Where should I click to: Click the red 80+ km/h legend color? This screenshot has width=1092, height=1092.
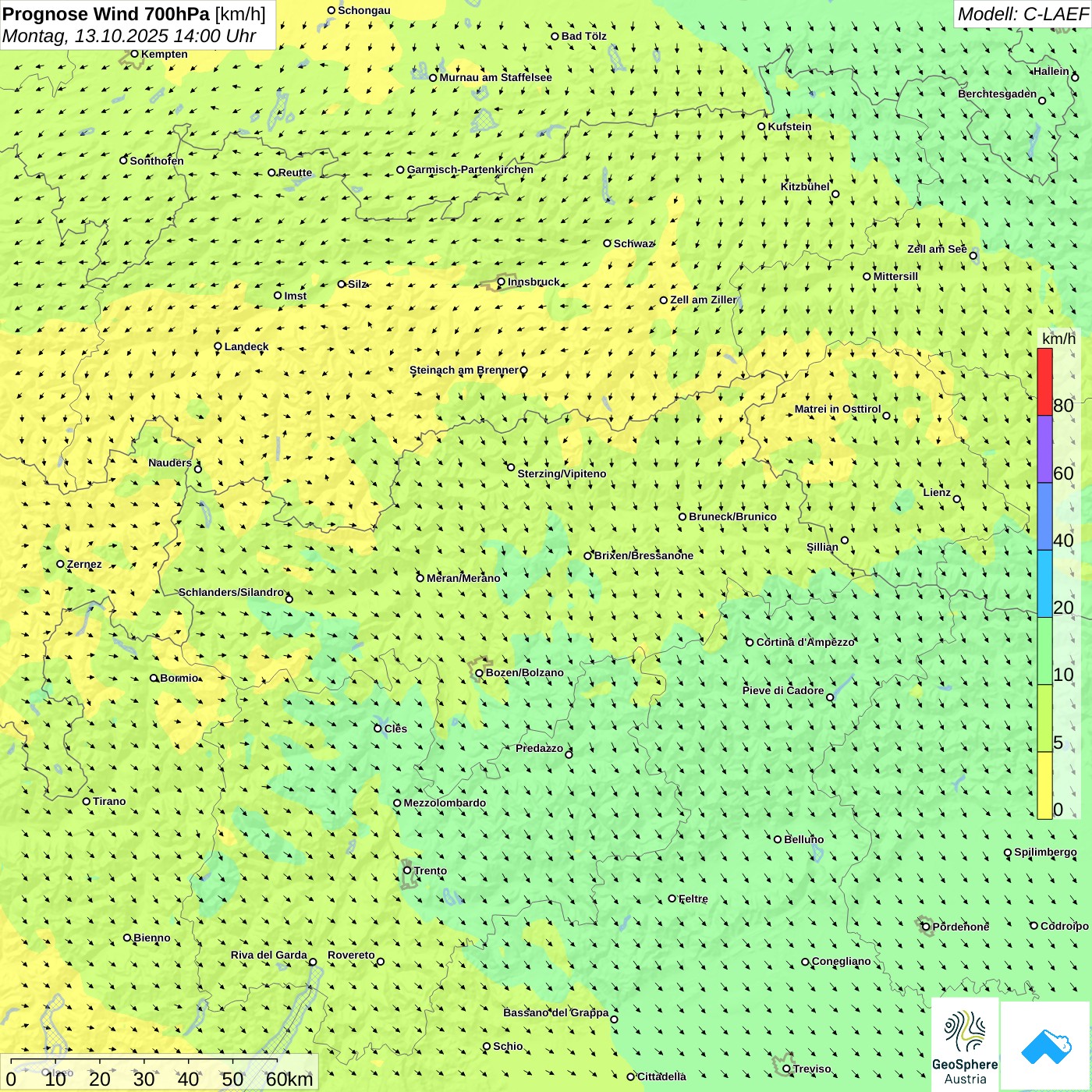coord(1044,382)
